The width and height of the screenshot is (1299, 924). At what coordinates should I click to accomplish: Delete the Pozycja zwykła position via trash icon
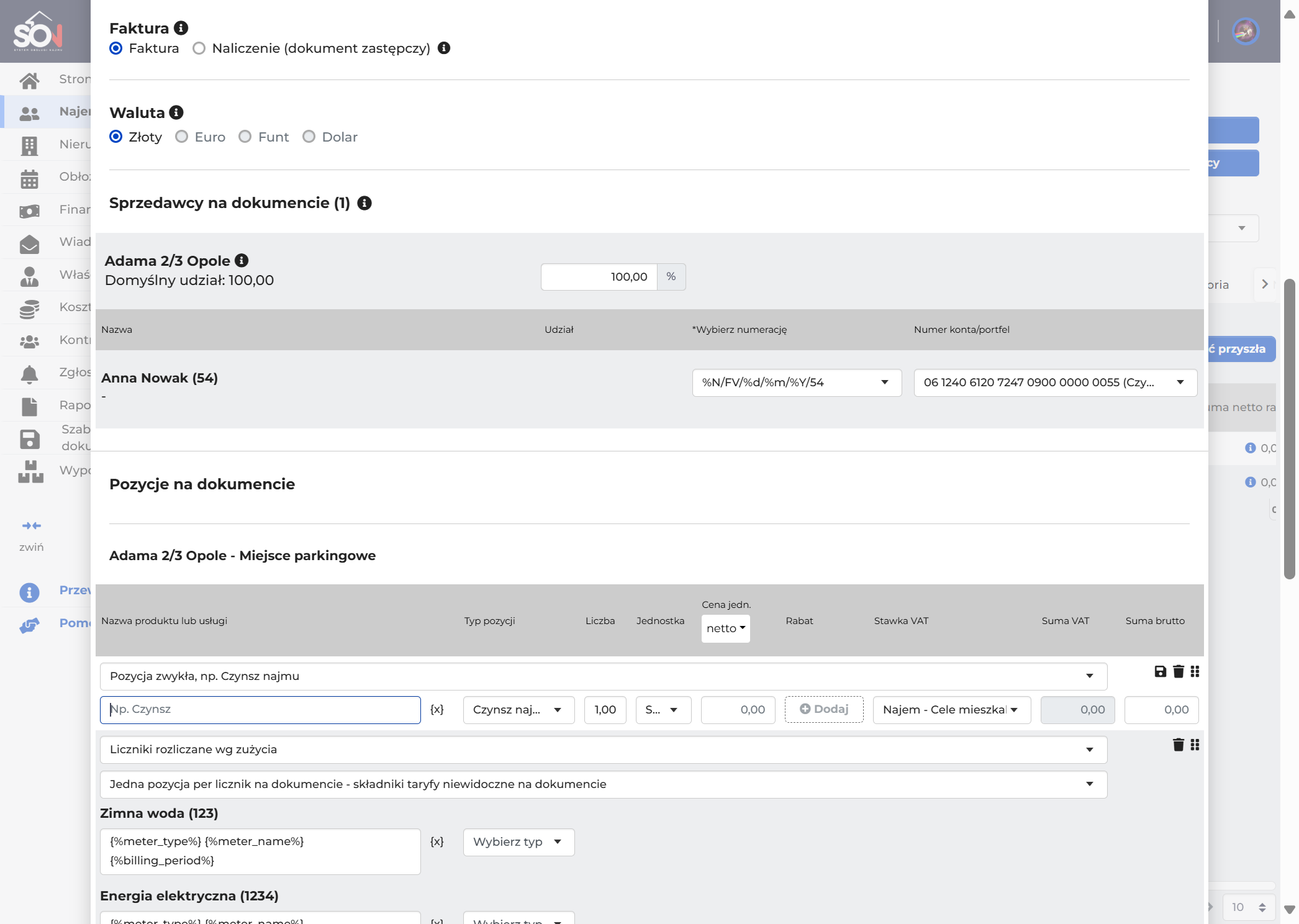click(1179, 671)
